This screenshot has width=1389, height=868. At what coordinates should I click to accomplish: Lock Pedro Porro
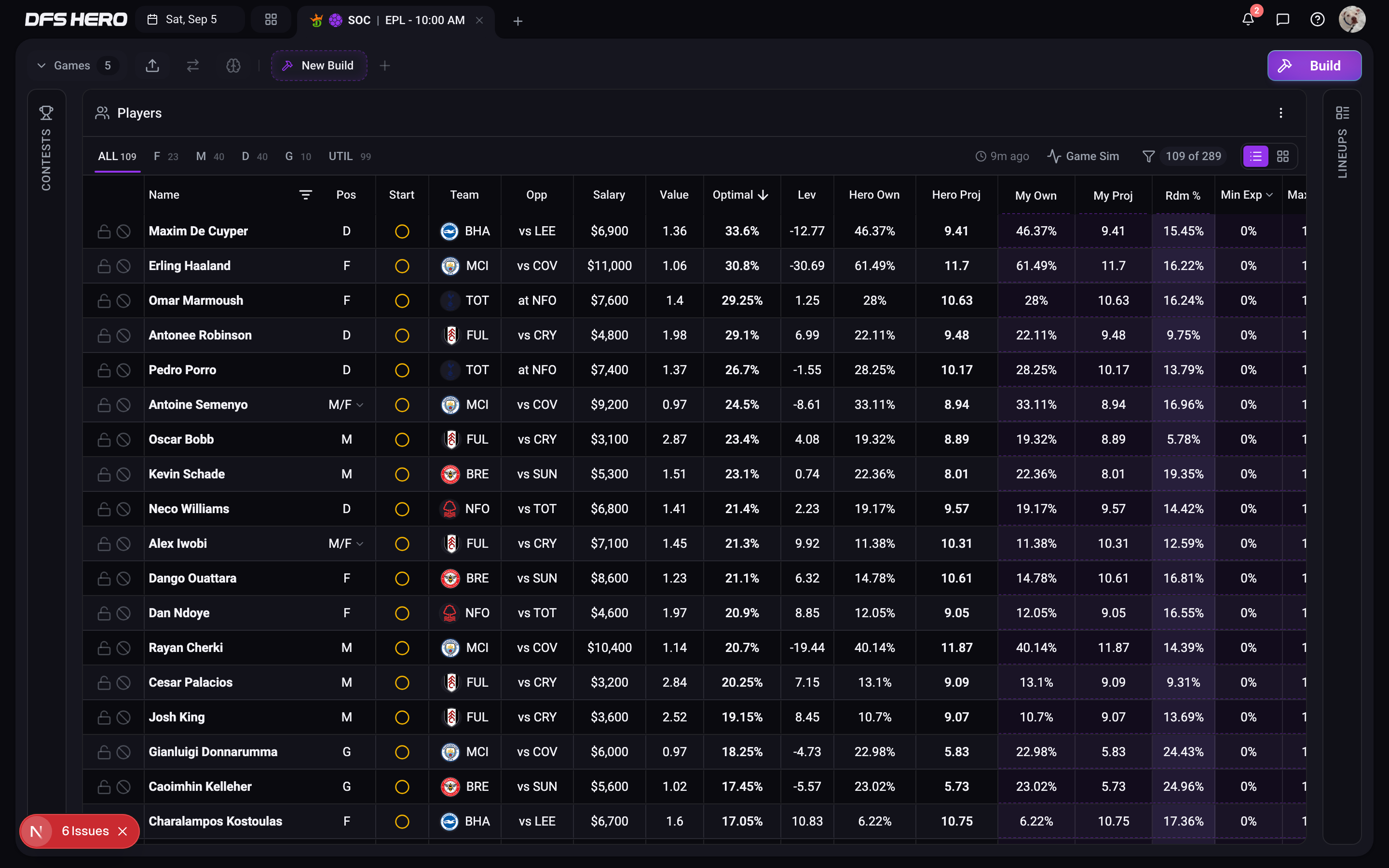(x=104, y=370)
